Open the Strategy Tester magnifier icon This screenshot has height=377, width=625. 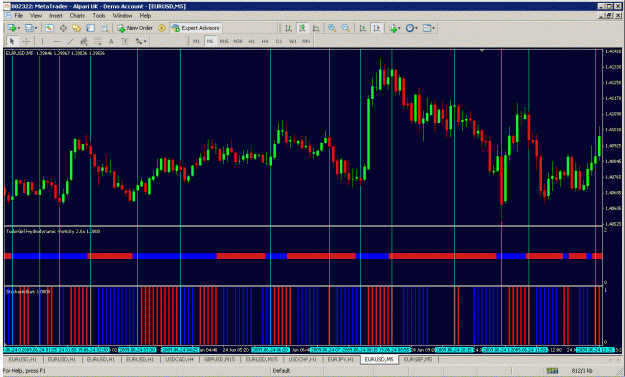tap(104, 28)
